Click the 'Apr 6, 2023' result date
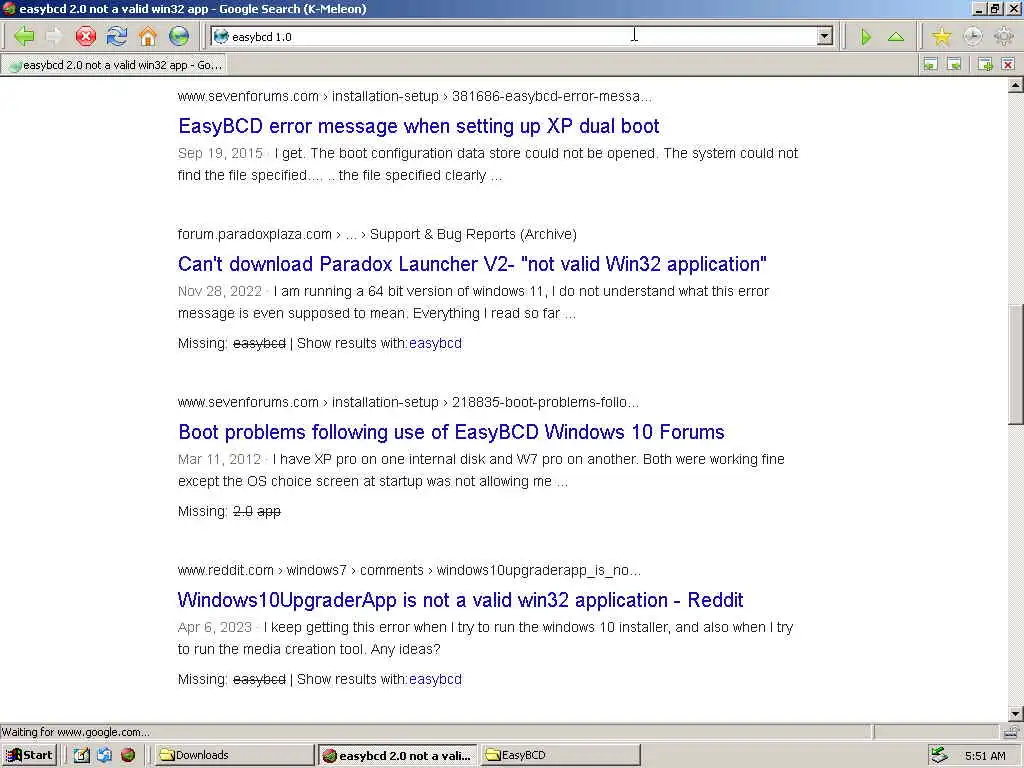This screenshot has height=768, width=1024. coord(214,627)
